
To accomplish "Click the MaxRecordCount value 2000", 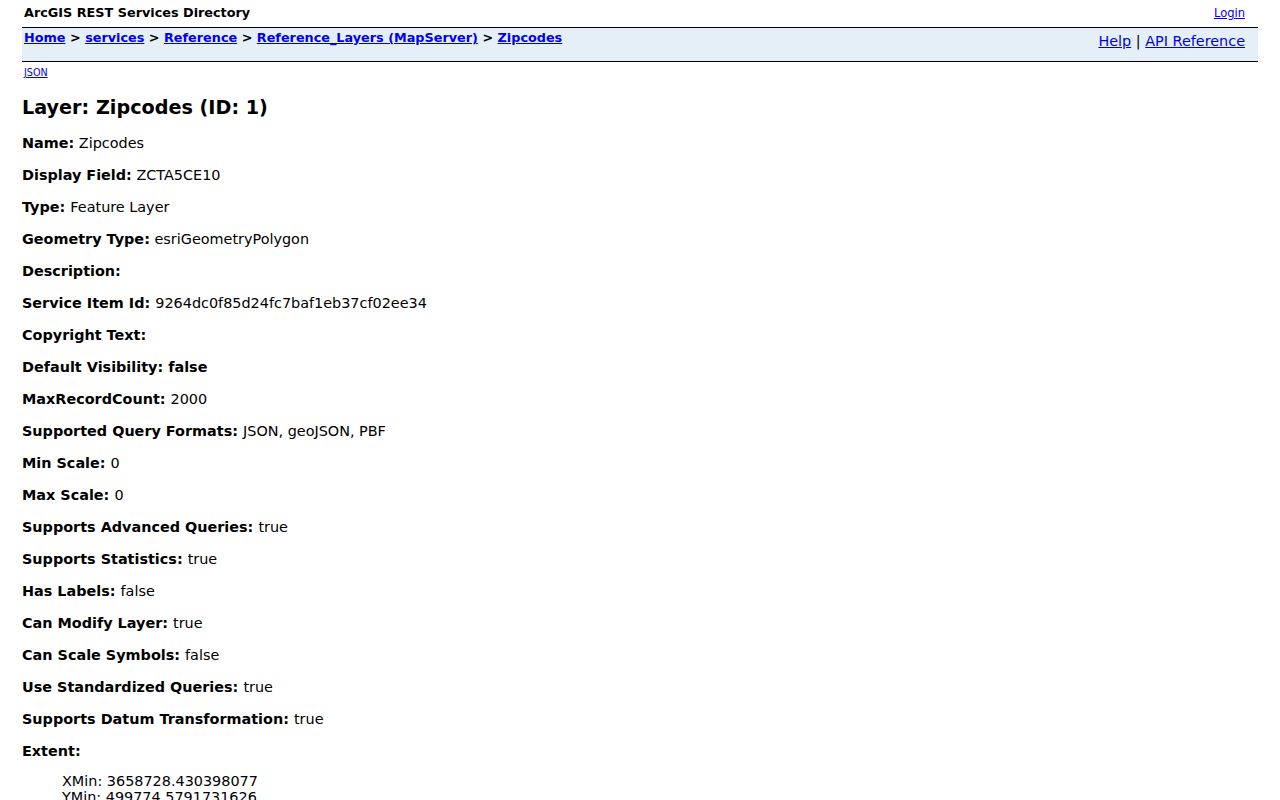I will coord(189,399).
